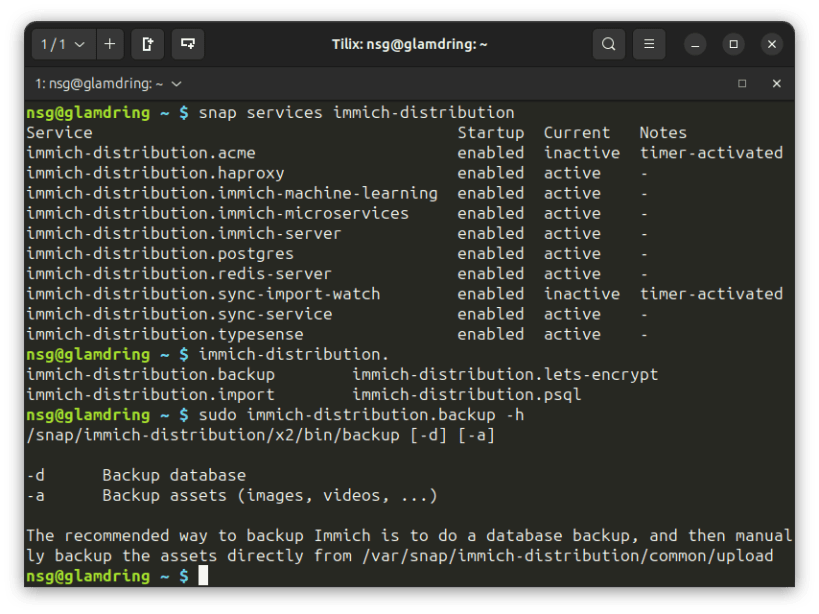Open the hamburger menu
Image resolution: width=819 pixels, height=614 pixels.
point(649,44)
